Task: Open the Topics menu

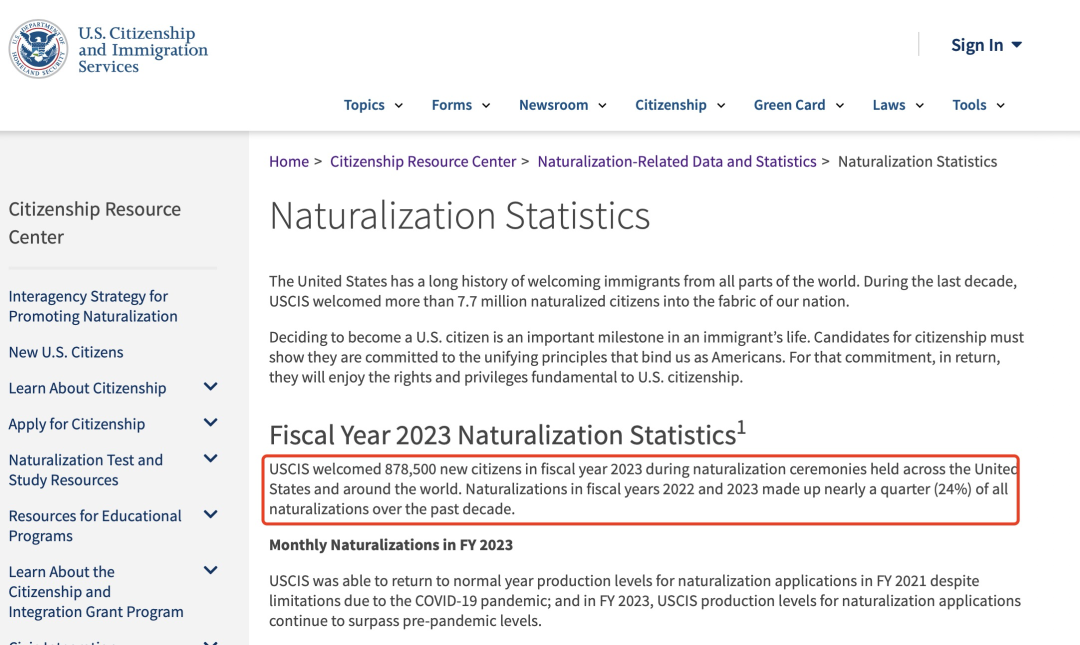Action: pos(373,105)
